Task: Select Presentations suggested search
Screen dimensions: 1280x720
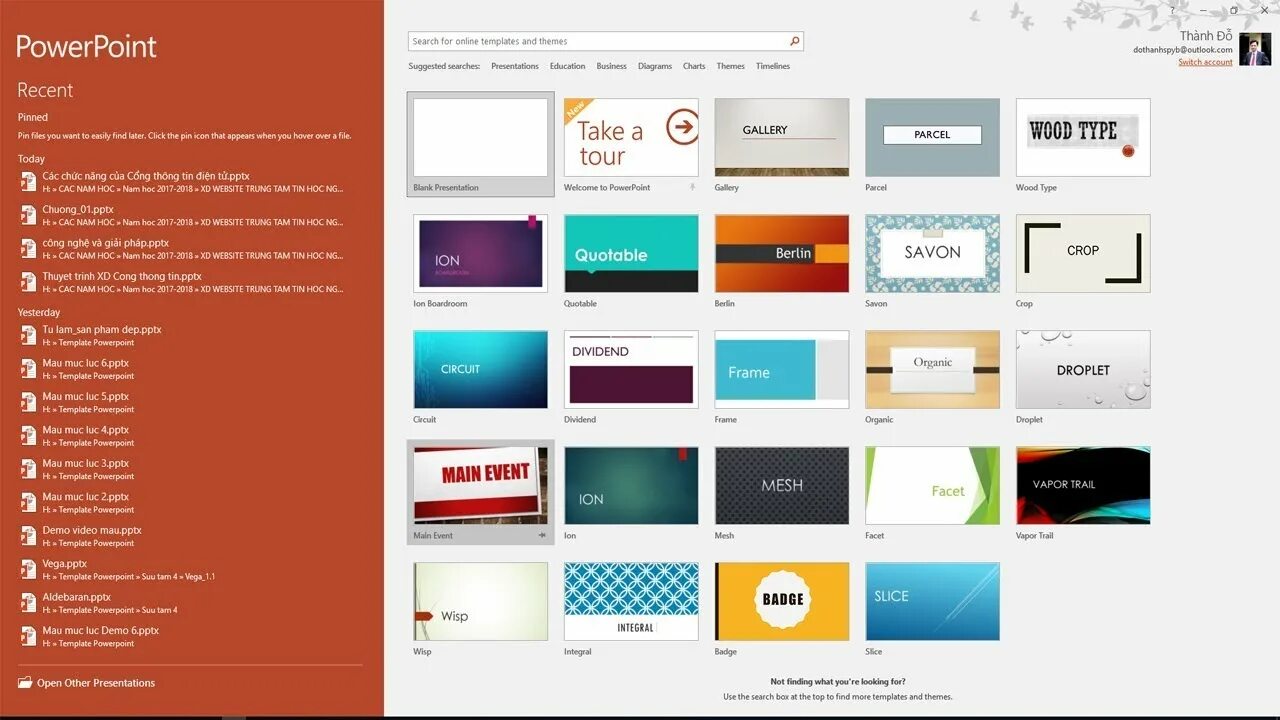Action: pyautogui.click(x=515, y=66)
